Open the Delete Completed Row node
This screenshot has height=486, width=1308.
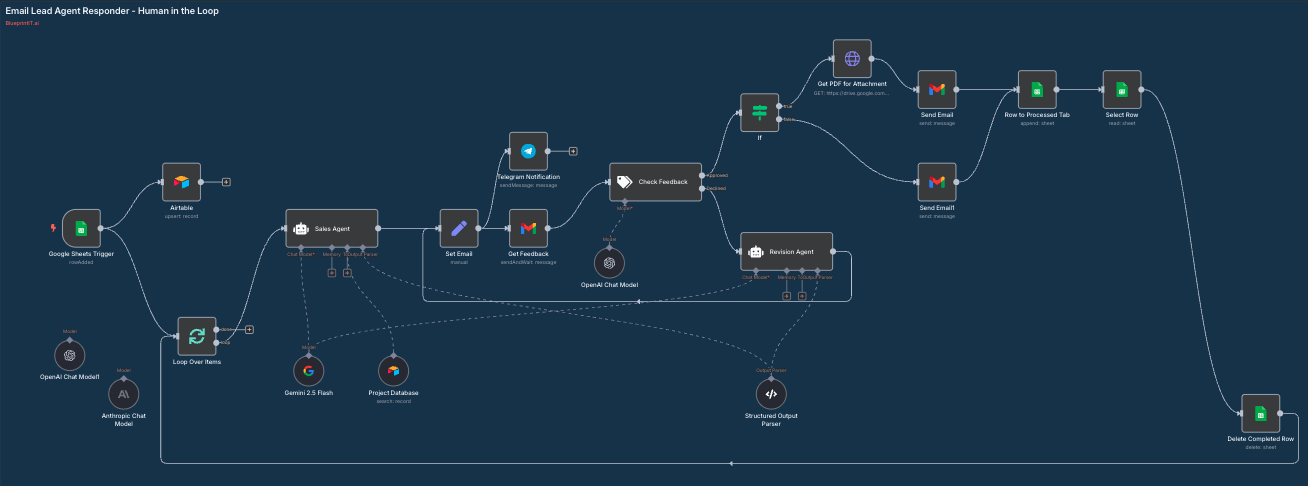(1260, 413)
